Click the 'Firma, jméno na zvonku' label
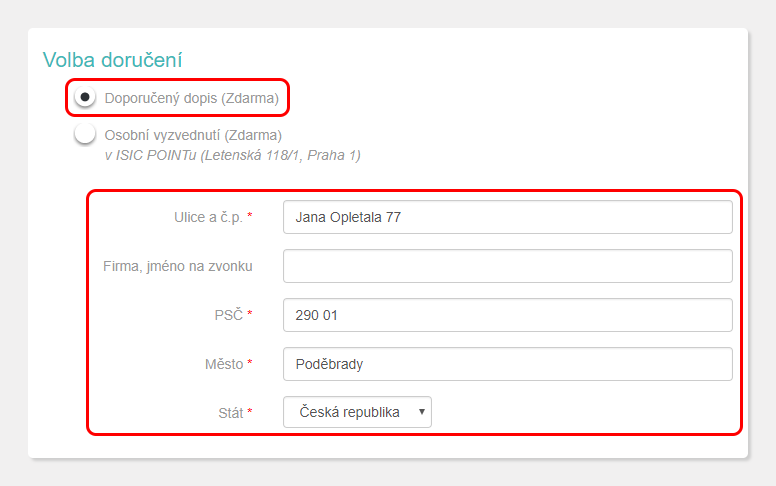This screenshot has width=776, height=486. coord(178,266)
